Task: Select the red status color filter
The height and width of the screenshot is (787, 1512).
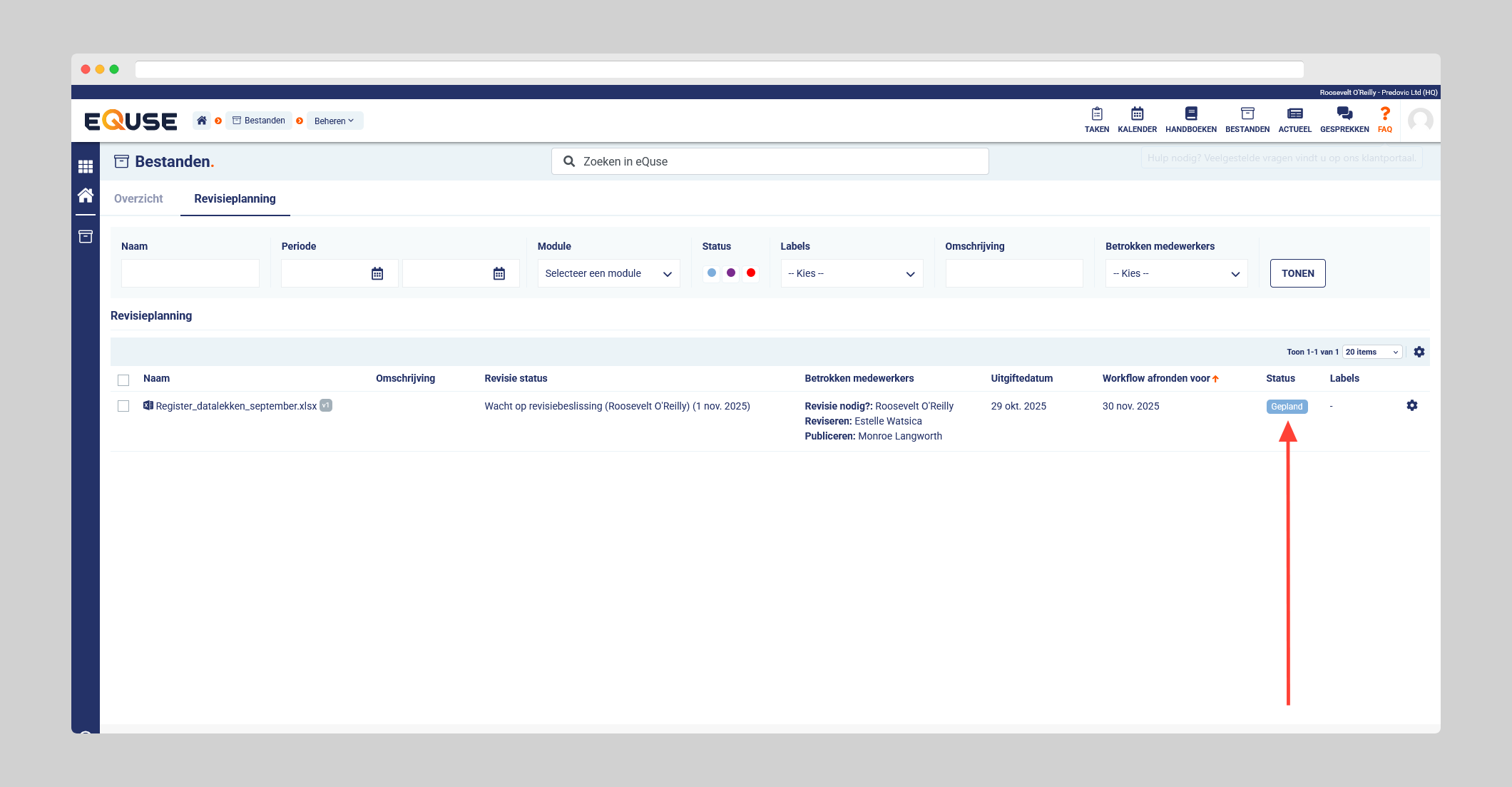Action: click(750, 273)
